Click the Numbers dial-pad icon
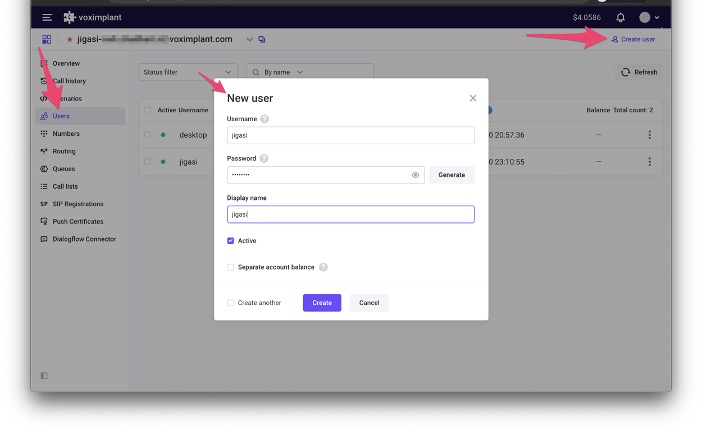Image resolution: width=702 pixels, height=432 pixels. (44, 133)
